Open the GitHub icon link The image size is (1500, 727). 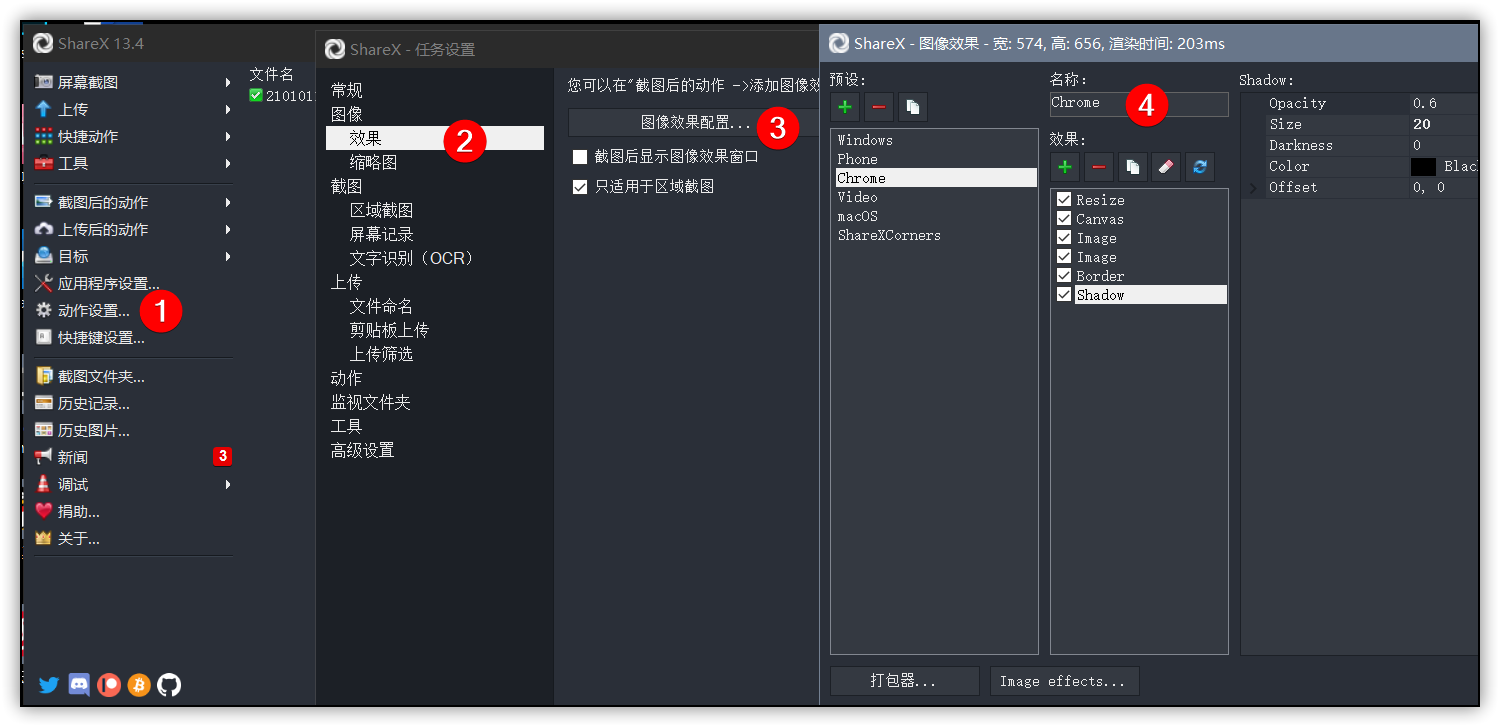coord(170,685)
